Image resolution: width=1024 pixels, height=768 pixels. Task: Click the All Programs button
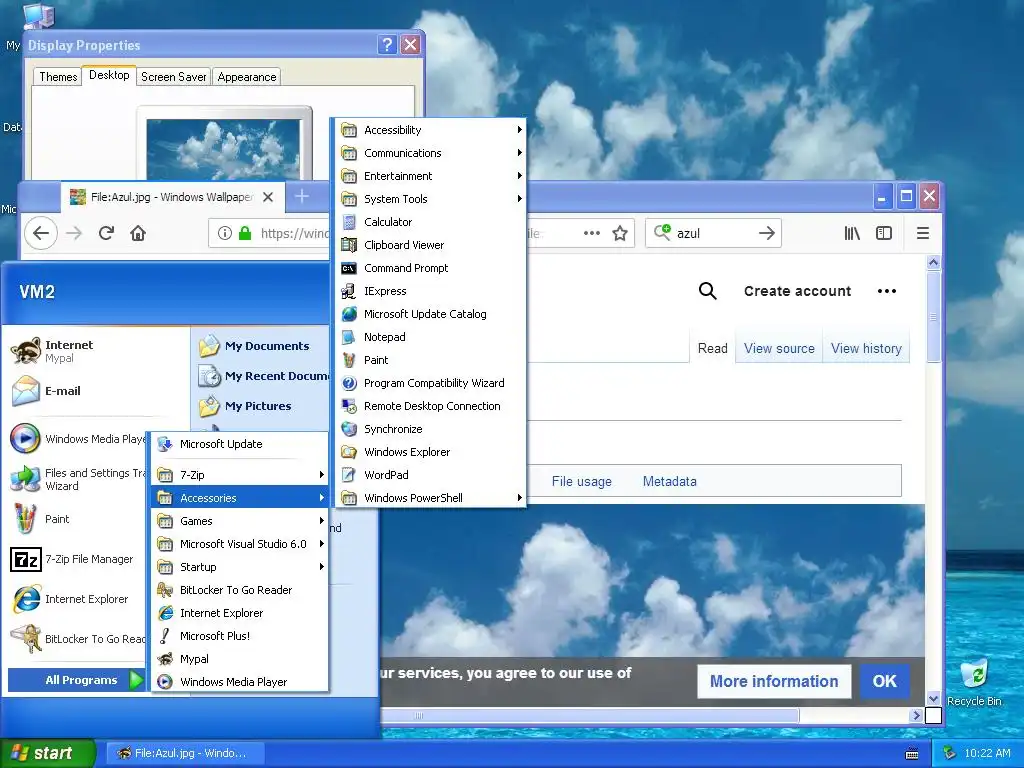pyautogui.click(x=76, y=680)
